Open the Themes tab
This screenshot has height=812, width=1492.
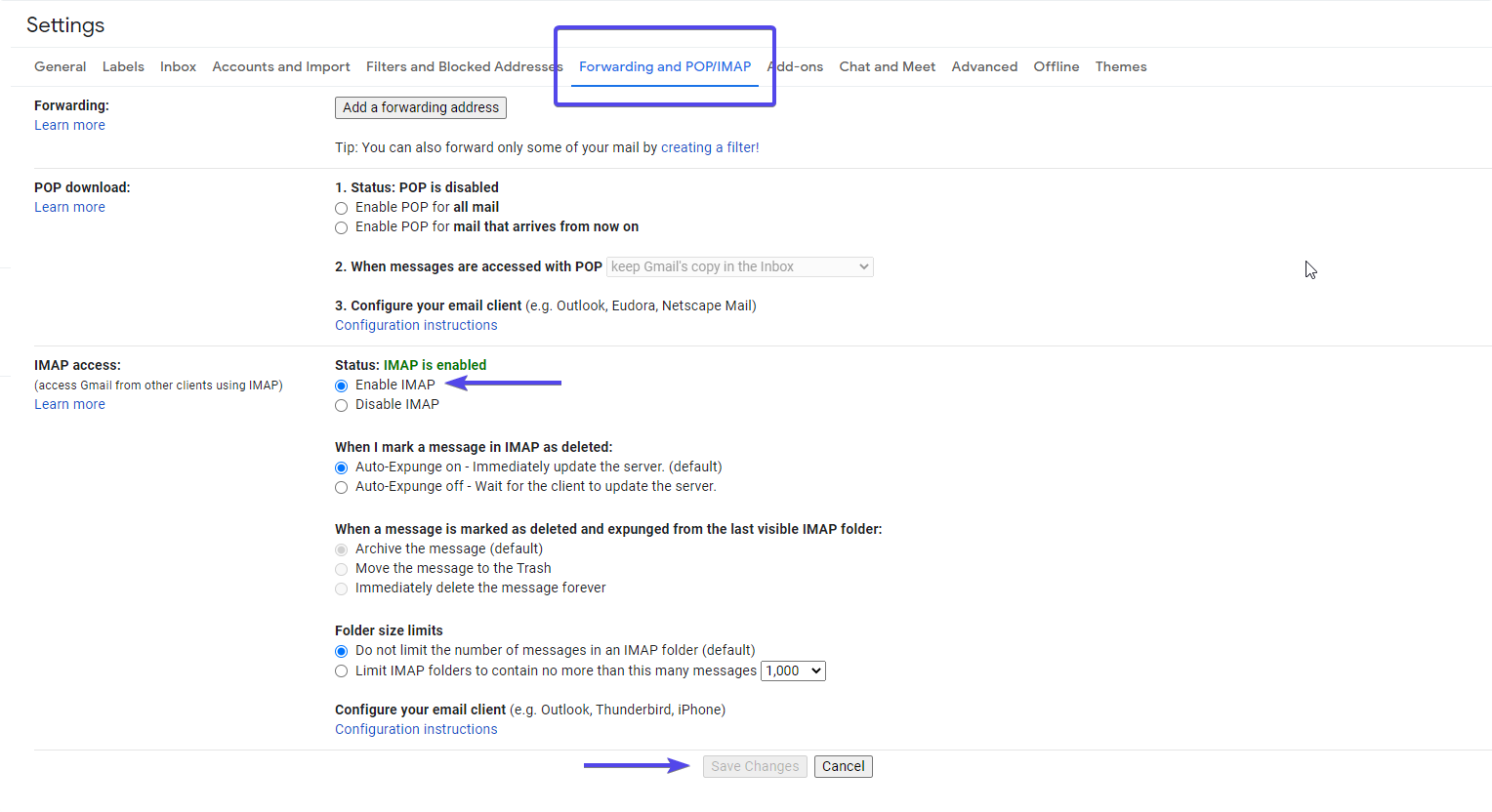(1121, 66)
